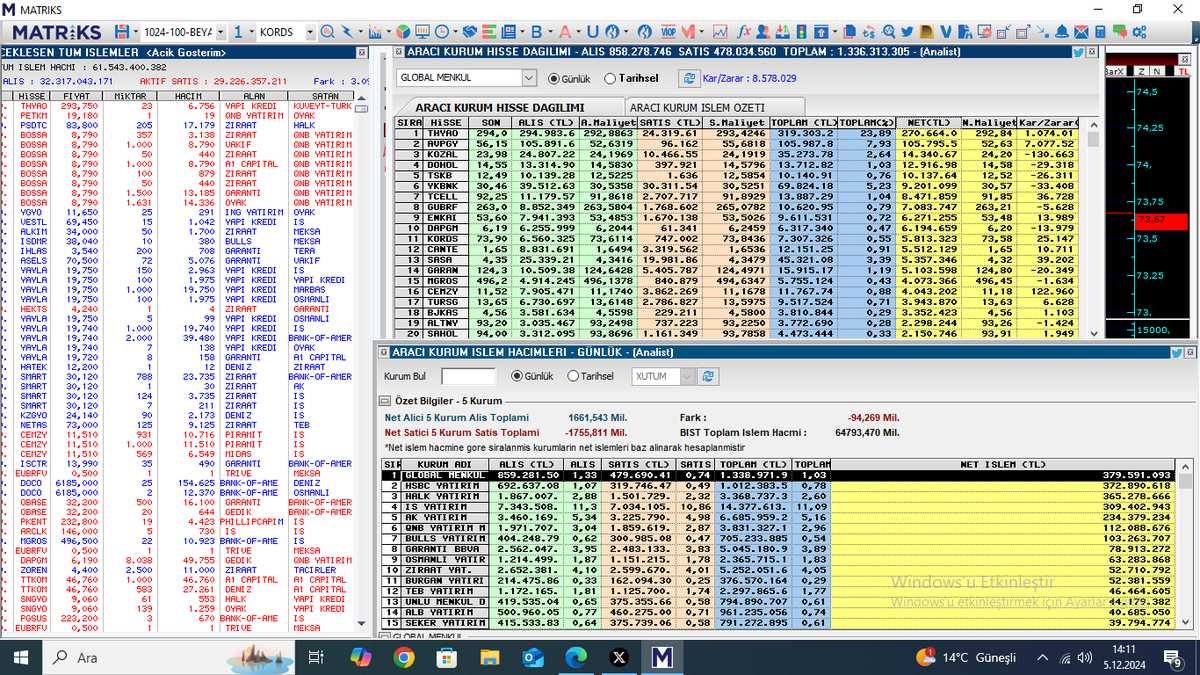Sort left panel by FiYAT column header
1200x675 pixels.
76,96
